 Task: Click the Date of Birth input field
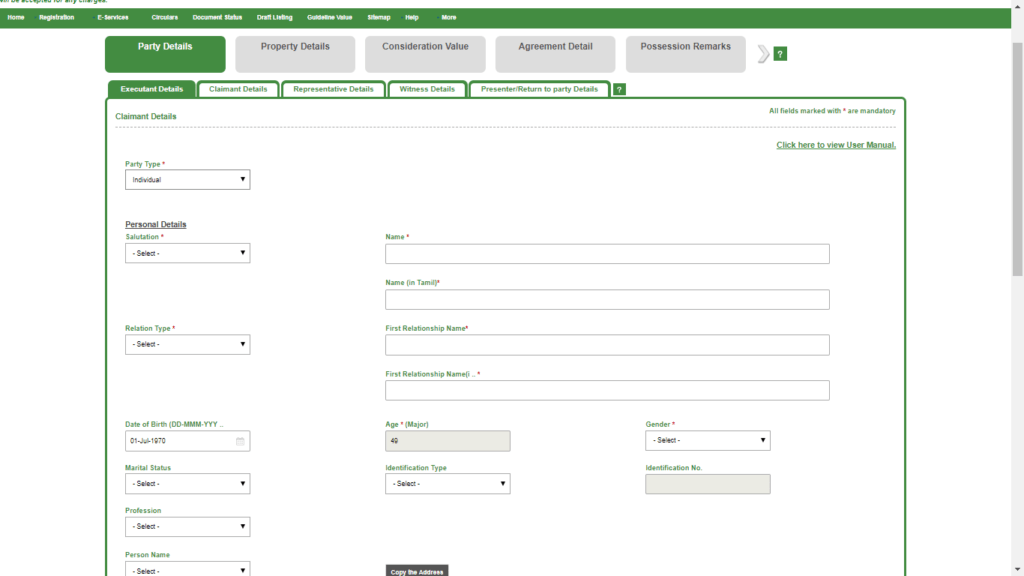(187, 441)
